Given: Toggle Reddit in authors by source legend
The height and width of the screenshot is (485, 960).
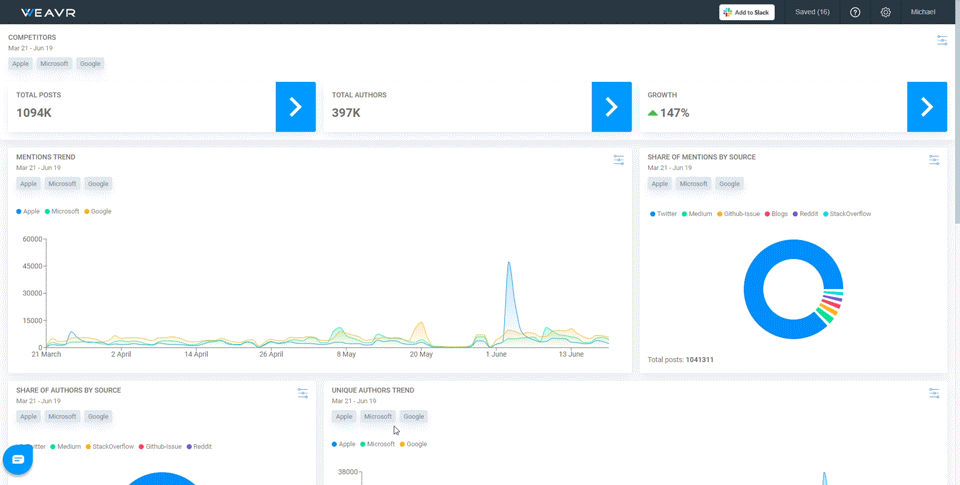Looking at the screenshot, I should pos(200,446).
